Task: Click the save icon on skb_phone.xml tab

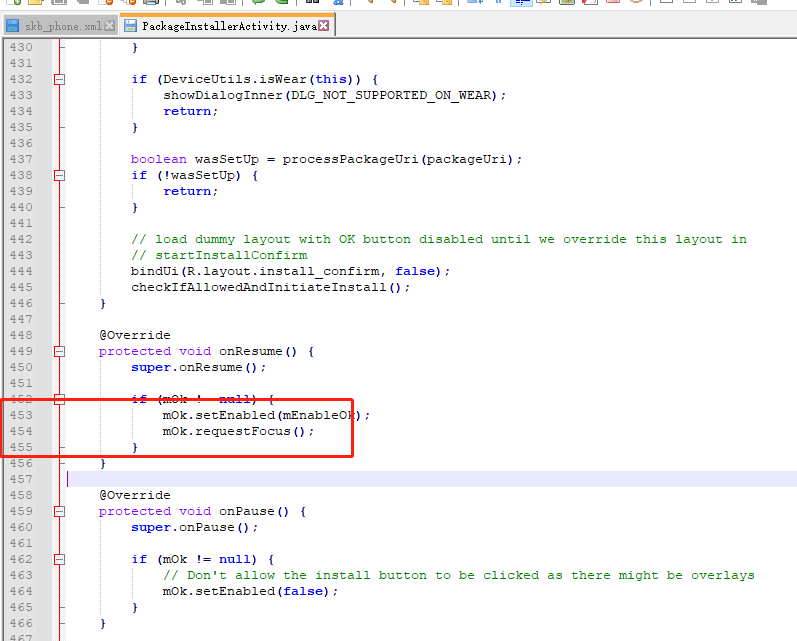Action: click(x=13, y=26)
